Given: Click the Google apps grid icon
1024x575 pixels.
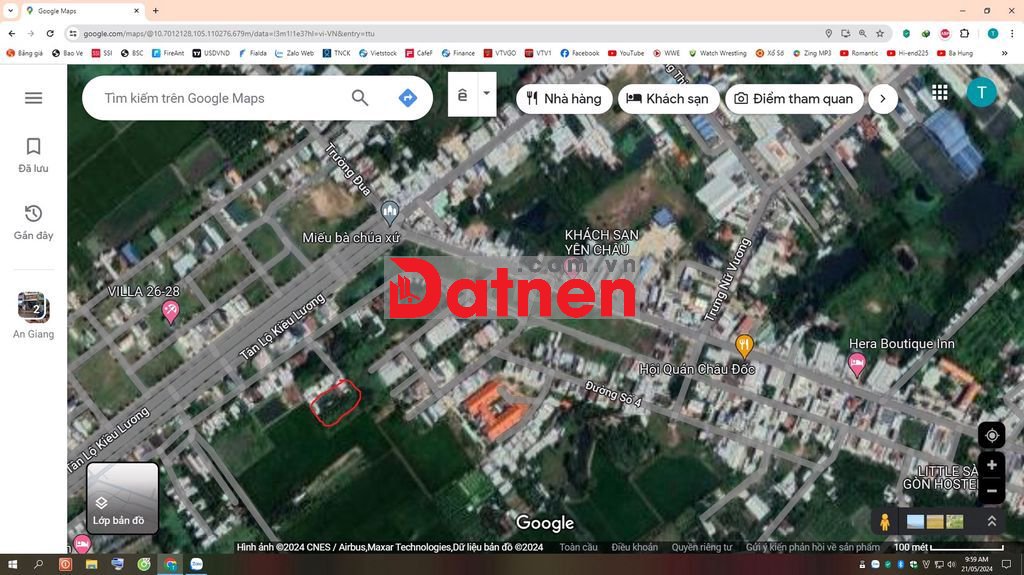Looking at the screenshot, I should point(940,93).
